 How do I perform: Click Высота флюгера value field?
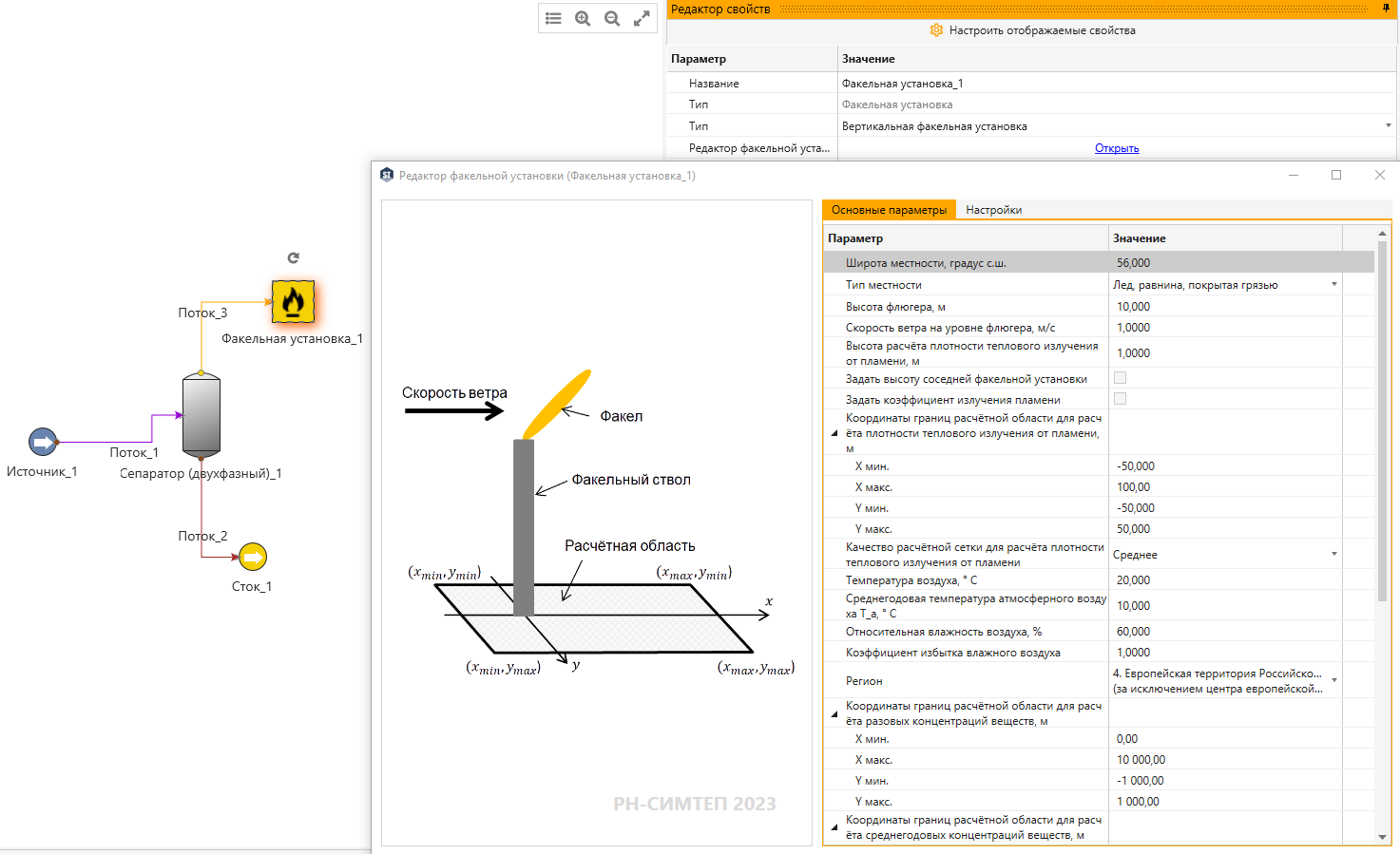[x=1225, y=307]
